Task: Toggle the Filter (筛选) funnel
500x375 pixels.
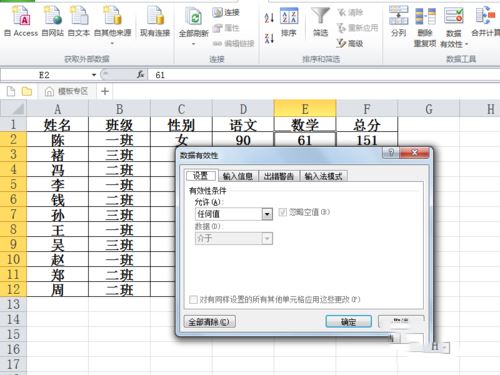Action: tap(320, 22)
